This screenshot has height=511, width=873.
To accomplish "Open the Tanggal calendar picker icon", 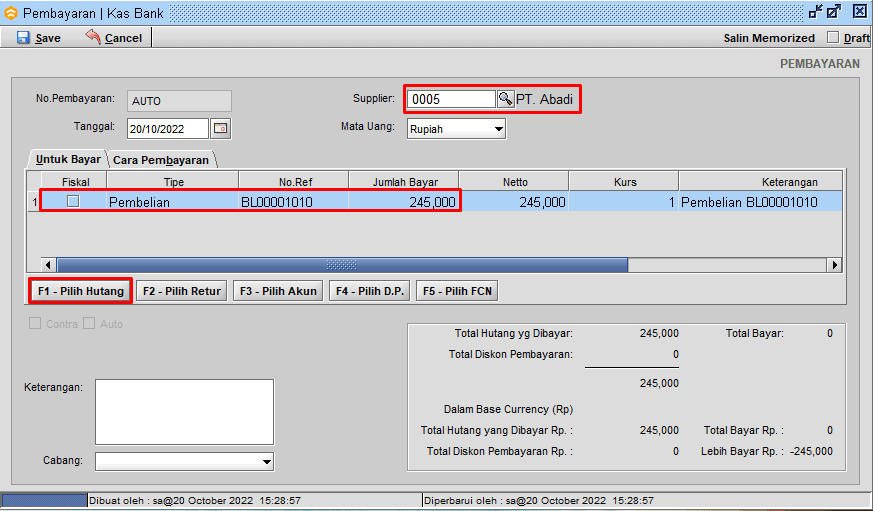I will tap(220, 128).
